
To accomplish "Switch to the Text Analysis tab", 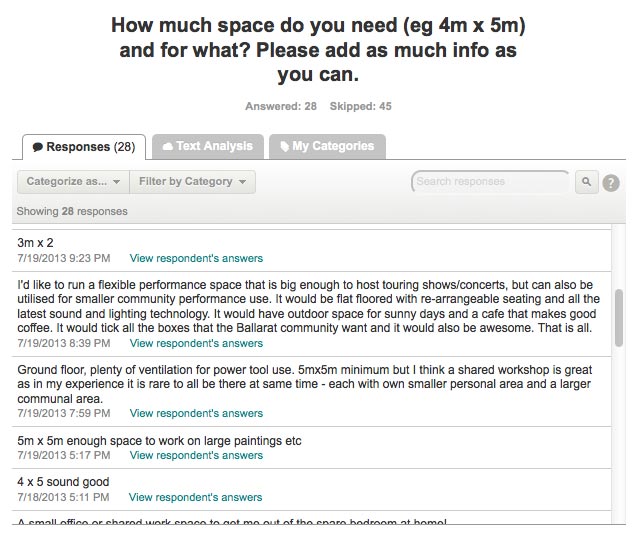I will [207, 146].
